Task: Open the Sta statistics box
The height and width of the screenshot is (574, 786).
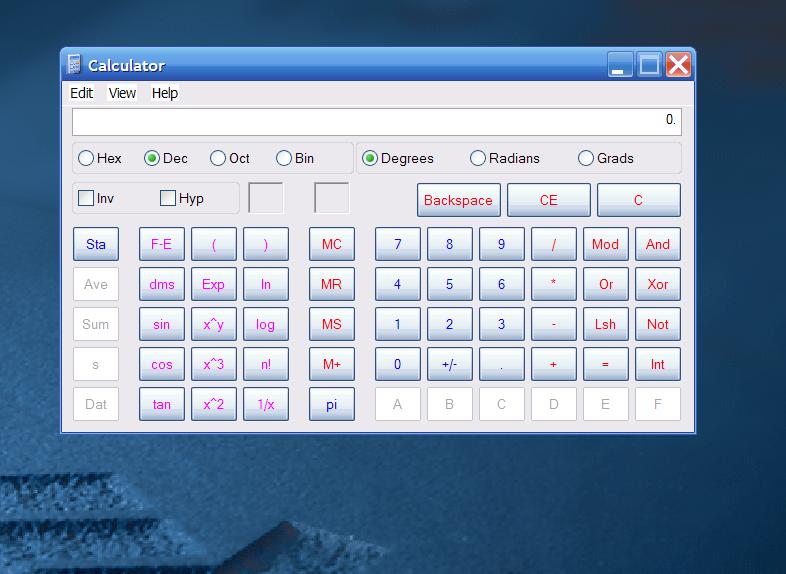Action: (96, 244)
